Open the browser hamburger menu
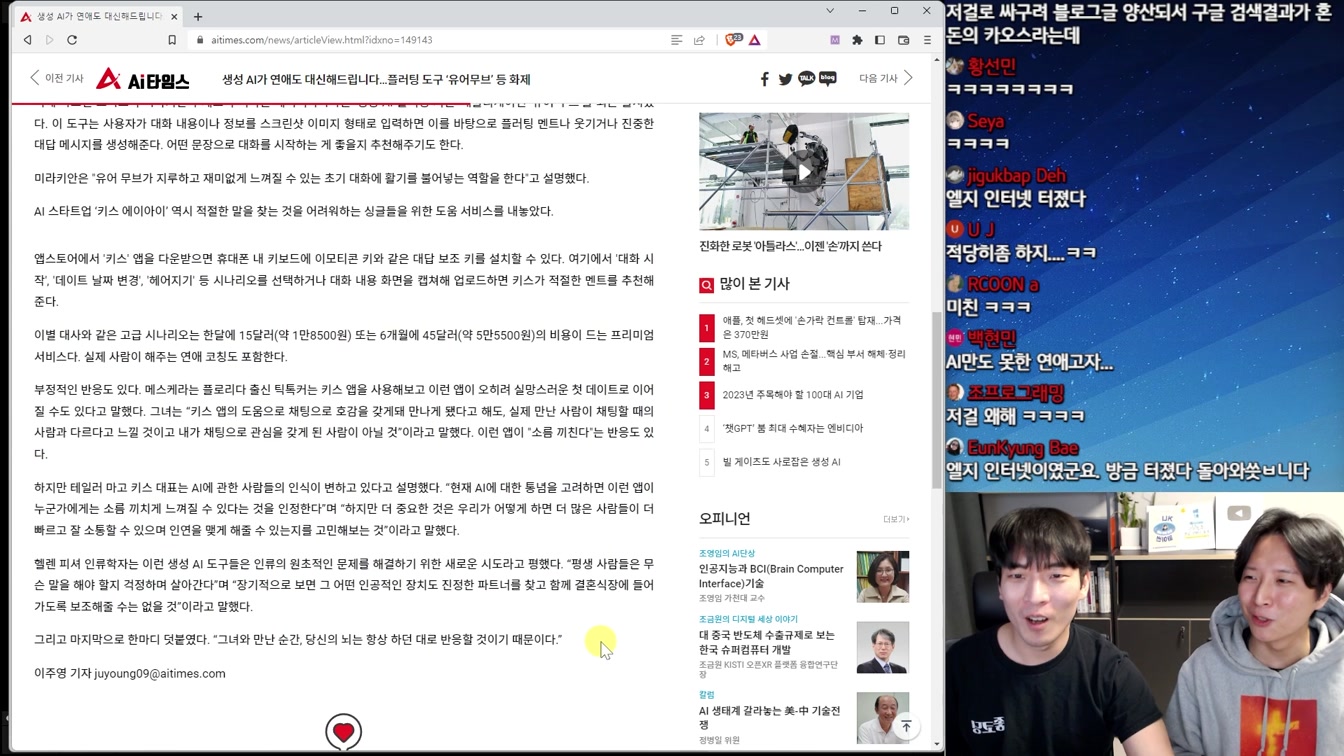This screenshot has height=756, width=1344. pos(927,40)
